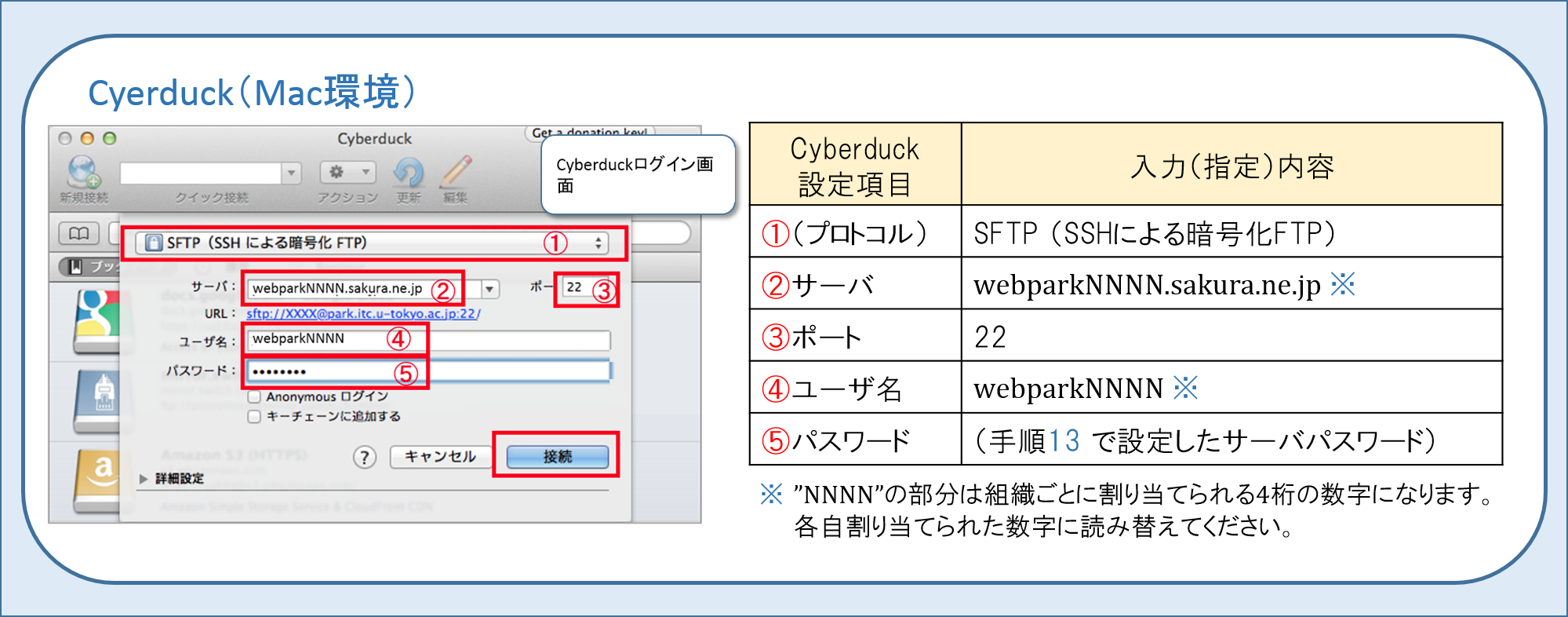Click the 新規接続 globe icon

(x=84, y=172)
